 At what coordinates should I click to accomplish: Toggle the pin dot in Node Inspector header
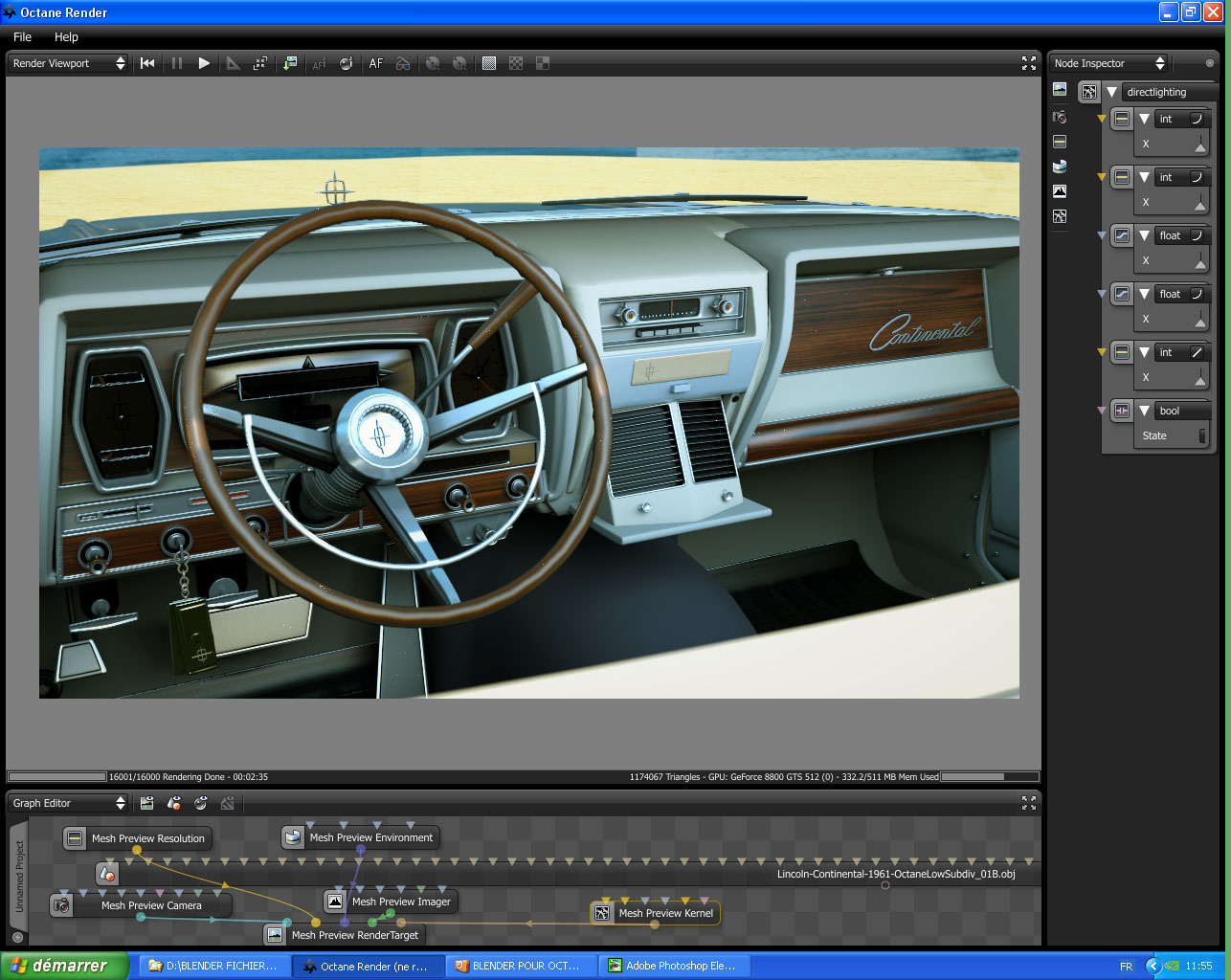coord(1209,63)
